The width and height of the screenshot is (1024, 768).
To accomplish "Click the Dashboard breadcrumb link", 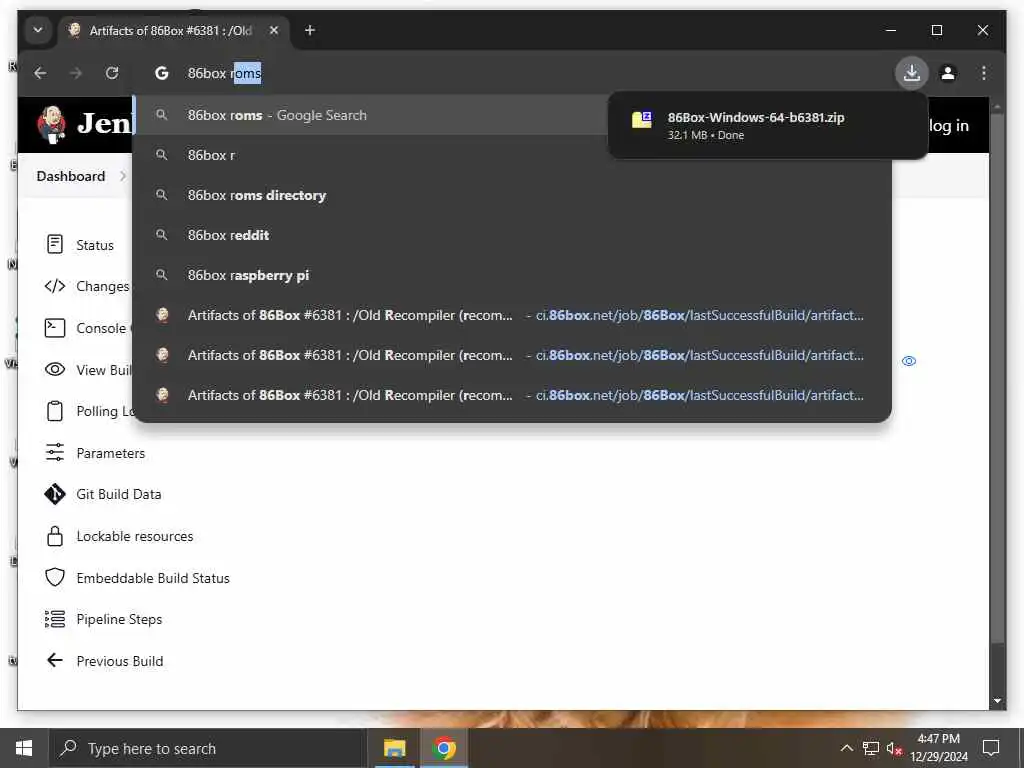I will coord(71,176).
